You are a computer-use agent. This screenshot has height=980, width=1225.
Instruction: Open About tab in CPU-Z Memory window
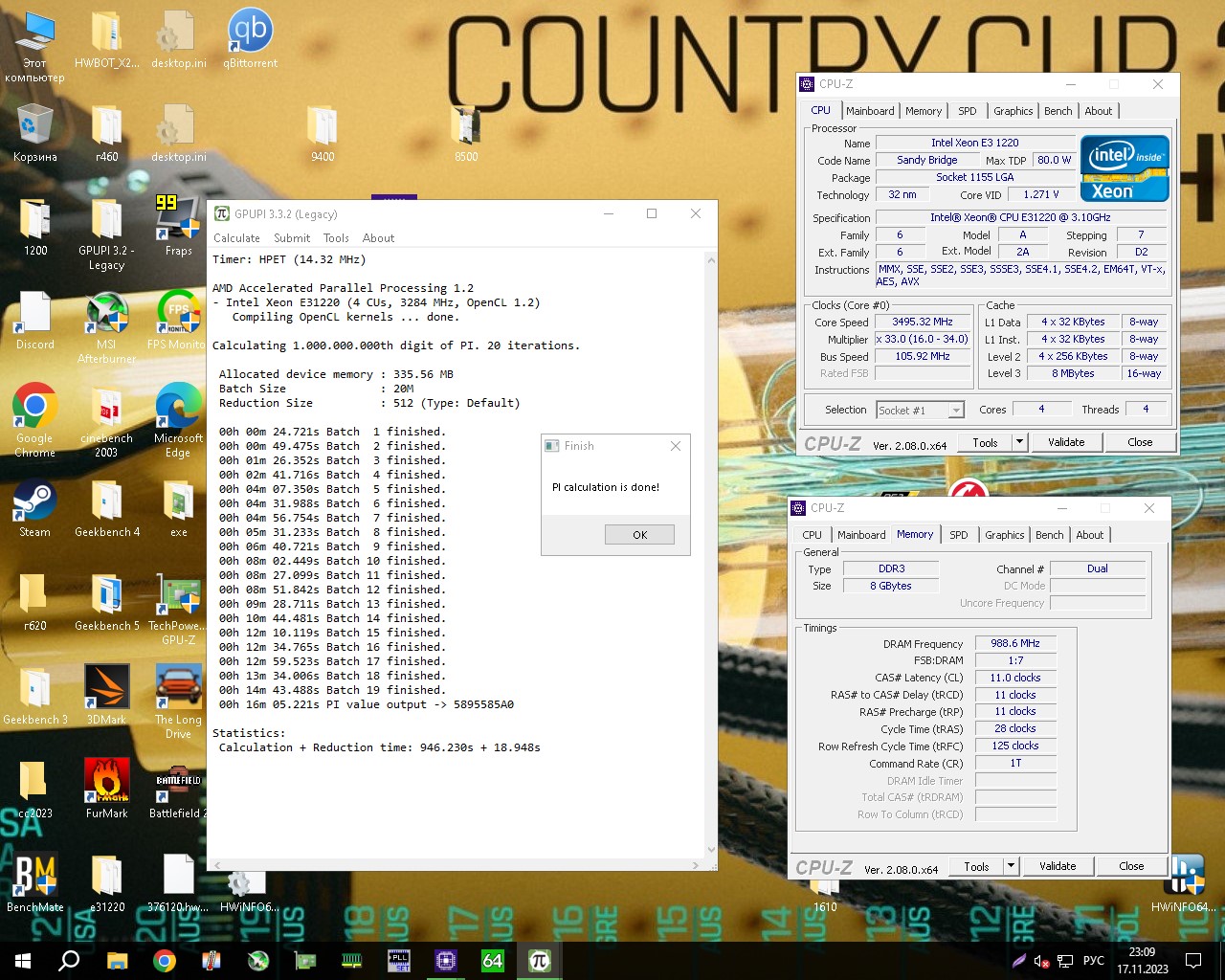(x=1090, y=535)
